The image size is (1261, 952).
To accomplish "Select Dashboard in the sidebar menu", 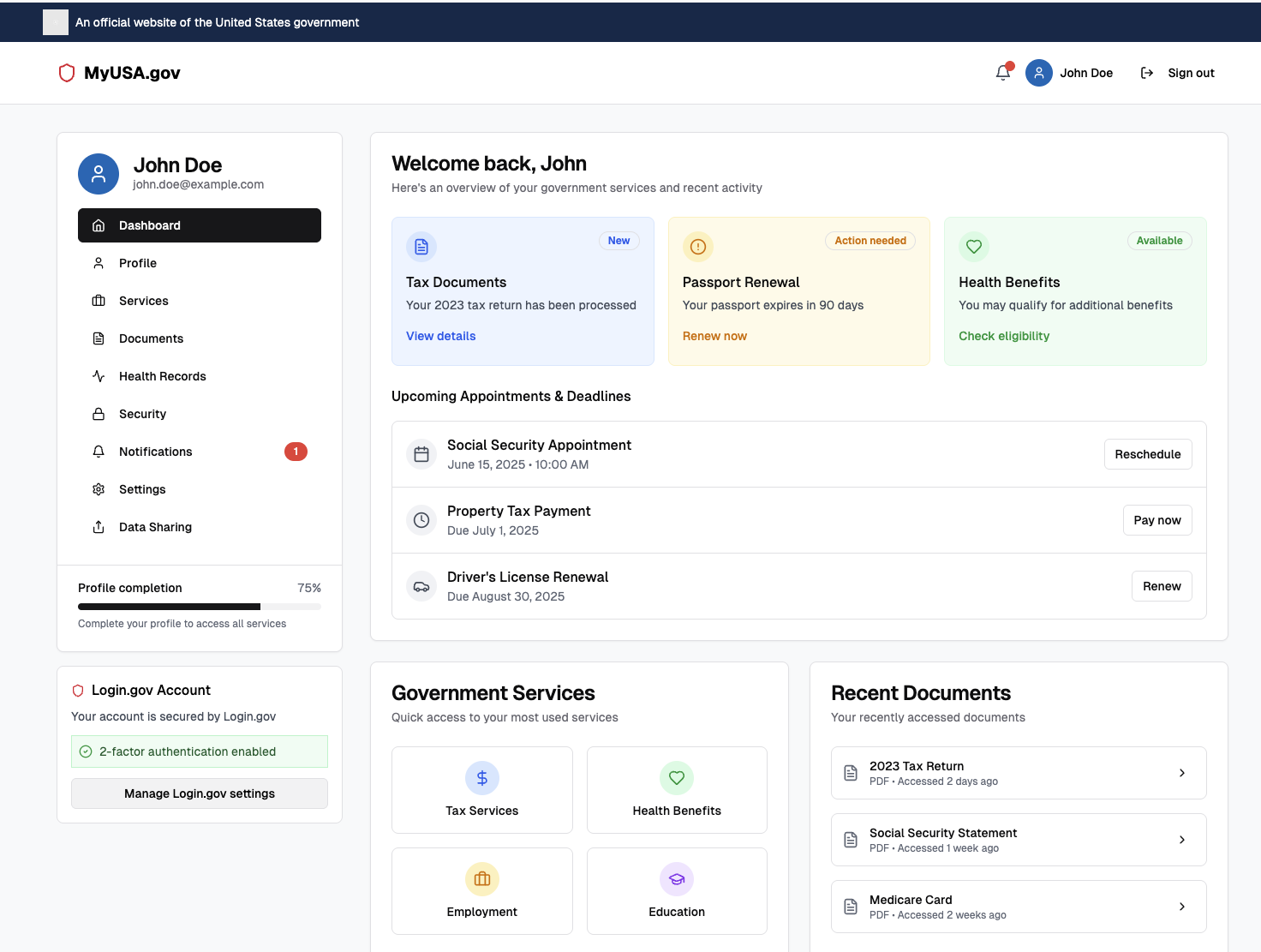I will (200, 225).
